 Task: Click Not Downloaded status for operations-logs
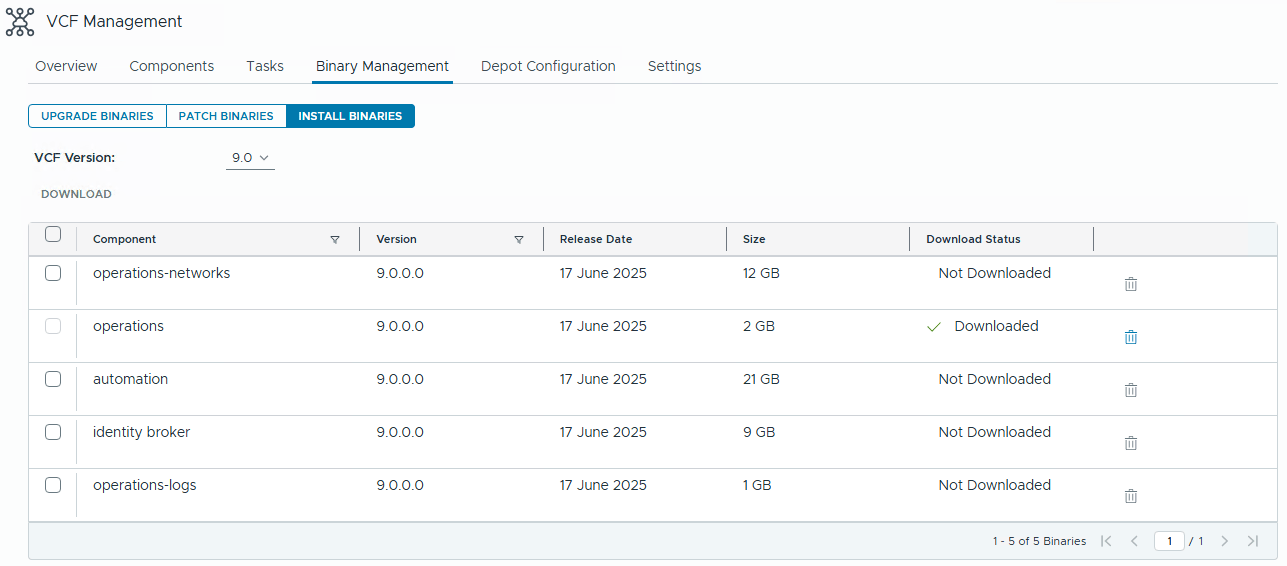994,485
